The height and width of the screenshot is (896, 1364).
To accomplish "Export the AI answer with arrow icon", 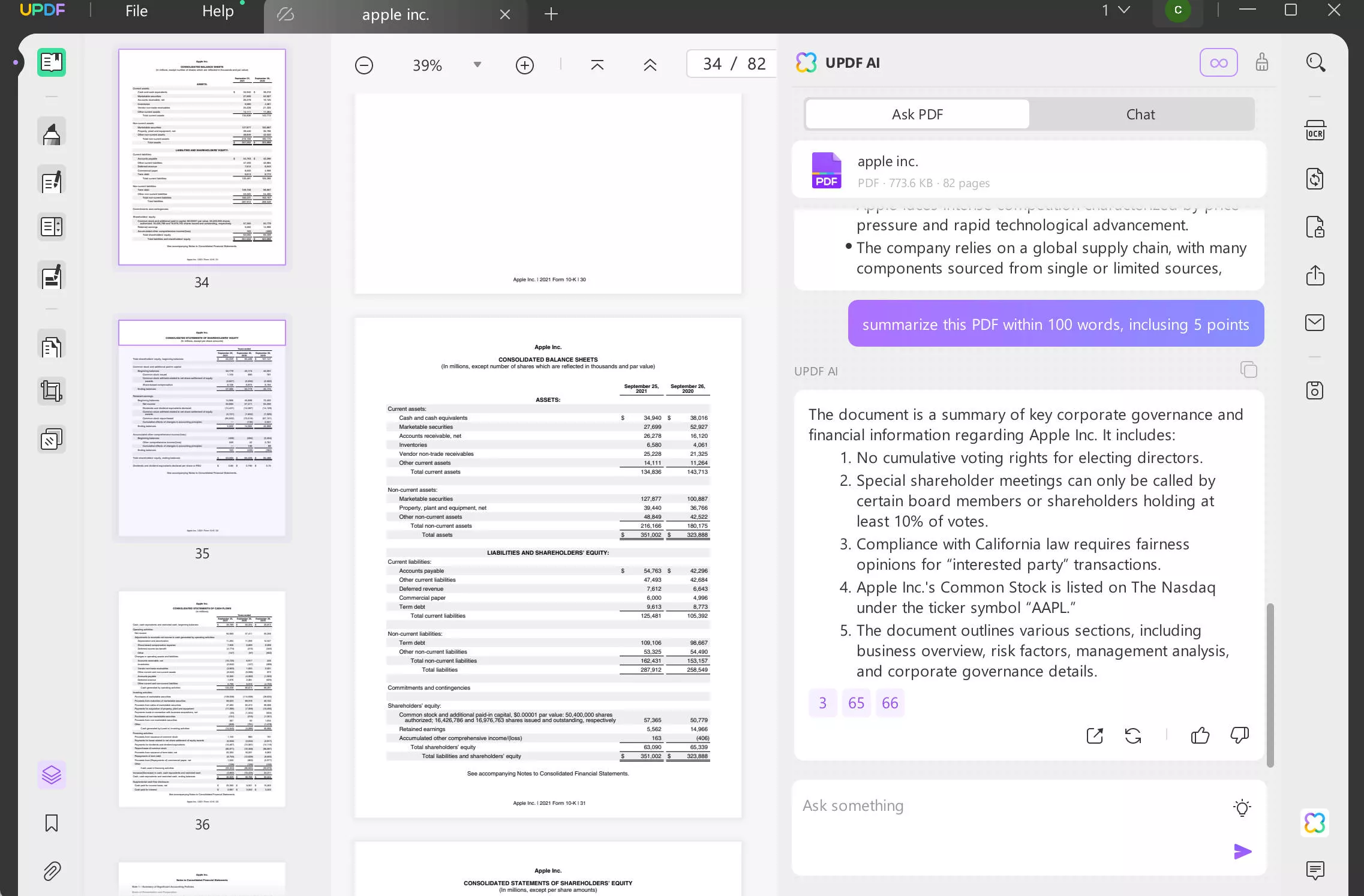I will 1095,735.
